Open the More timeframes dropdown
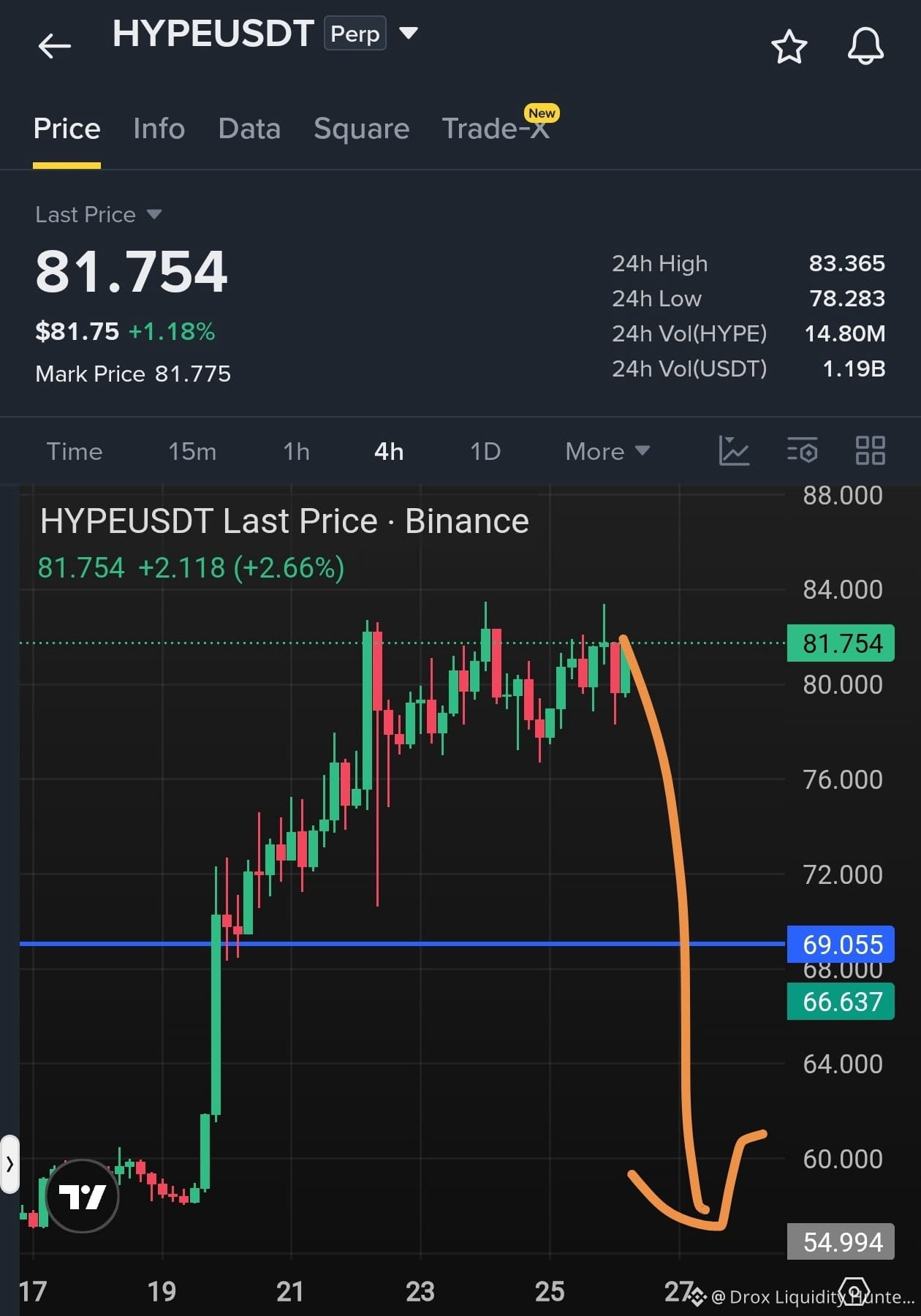Image resolution: width=921 pixels, height=1316 pixels. click(607, 451)
